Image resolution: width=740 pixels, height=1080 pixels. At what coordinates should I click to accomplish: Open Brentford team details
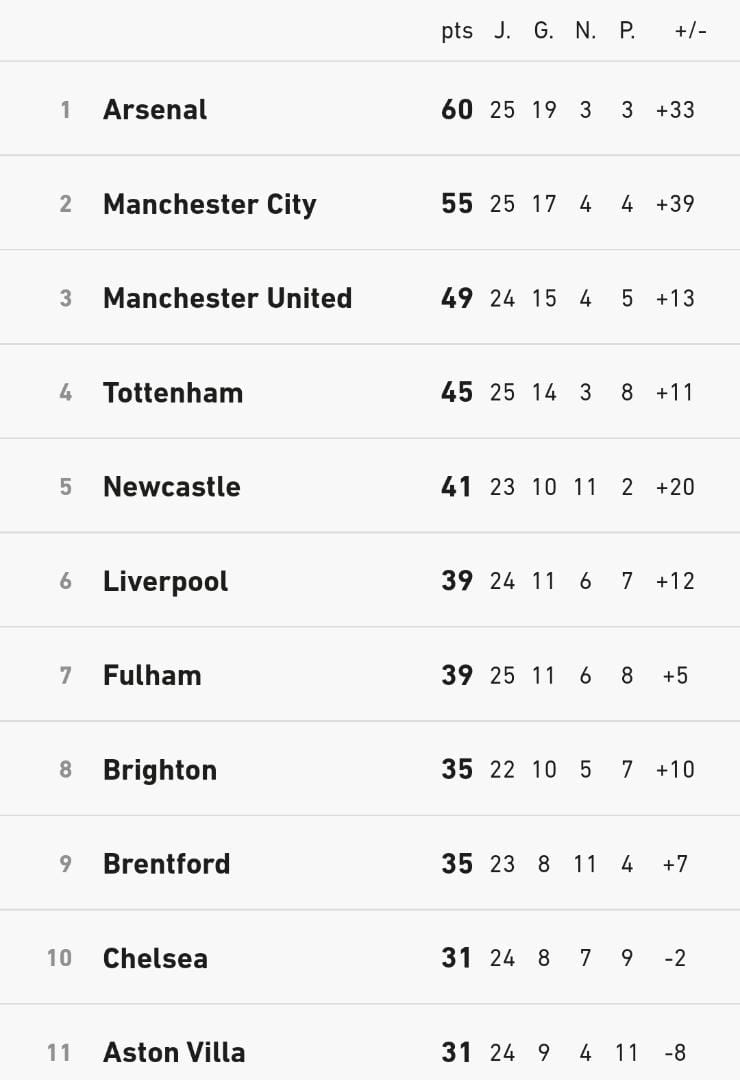[166, 864]
